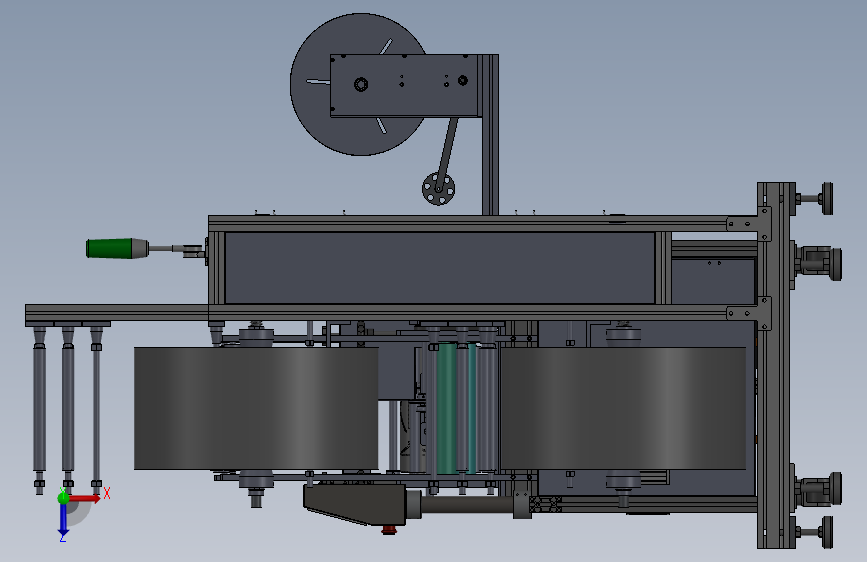The height and width of the screenshot is (562, 867).
Task: Select the green roller between the drums
Action: click(446, 408)
